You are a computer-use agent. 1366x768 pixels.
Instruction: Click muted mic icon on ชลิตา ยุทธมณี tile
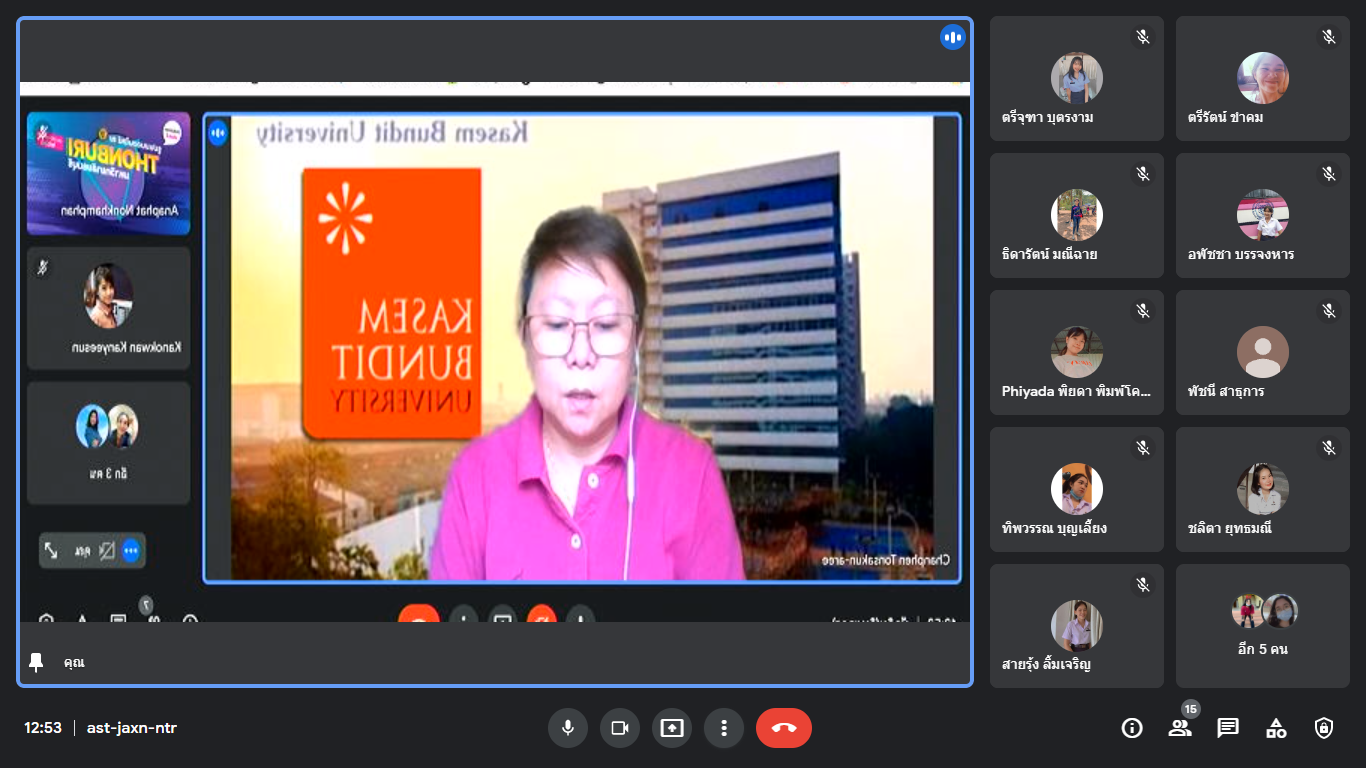pos(1329,448)
